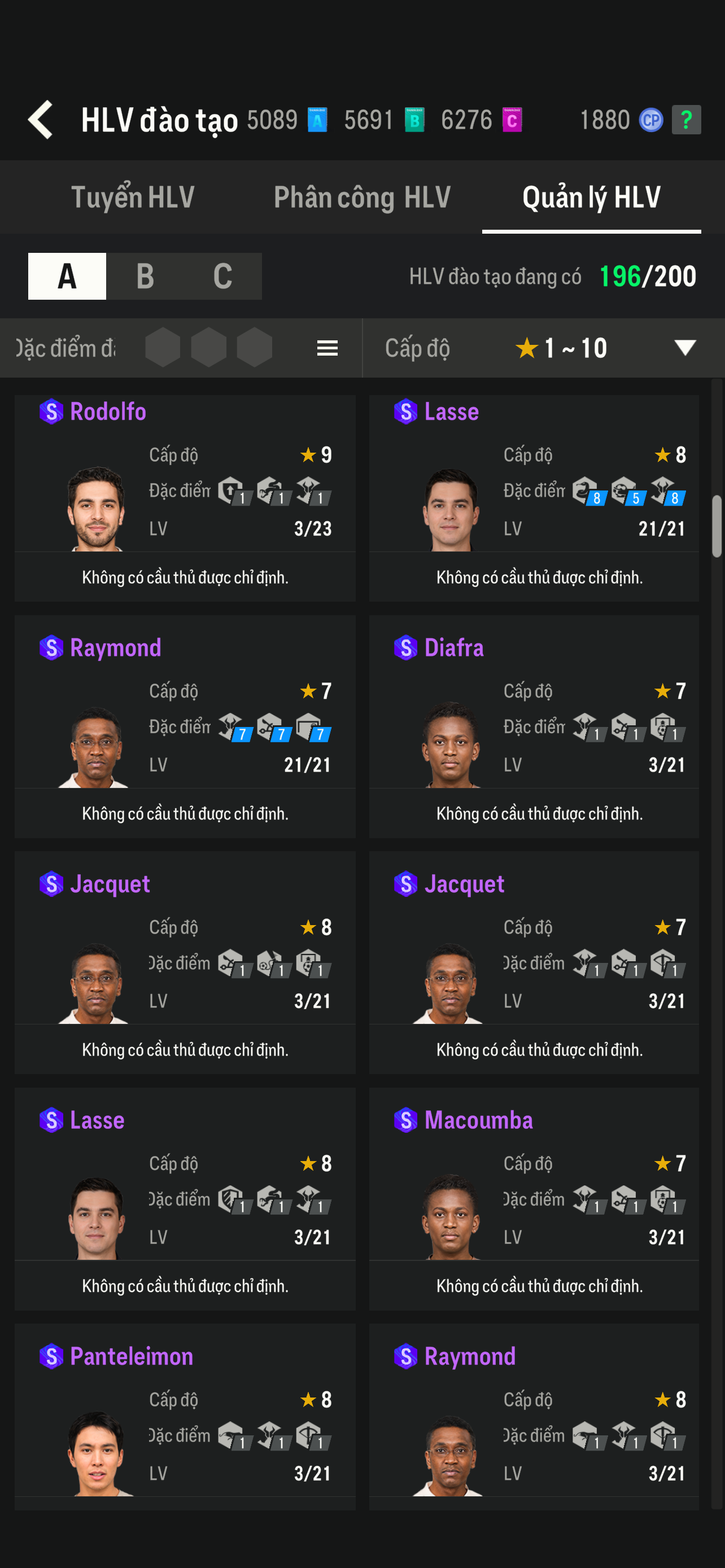
Task: Tap the magenta C card currency icon
Action: point(512,120)
